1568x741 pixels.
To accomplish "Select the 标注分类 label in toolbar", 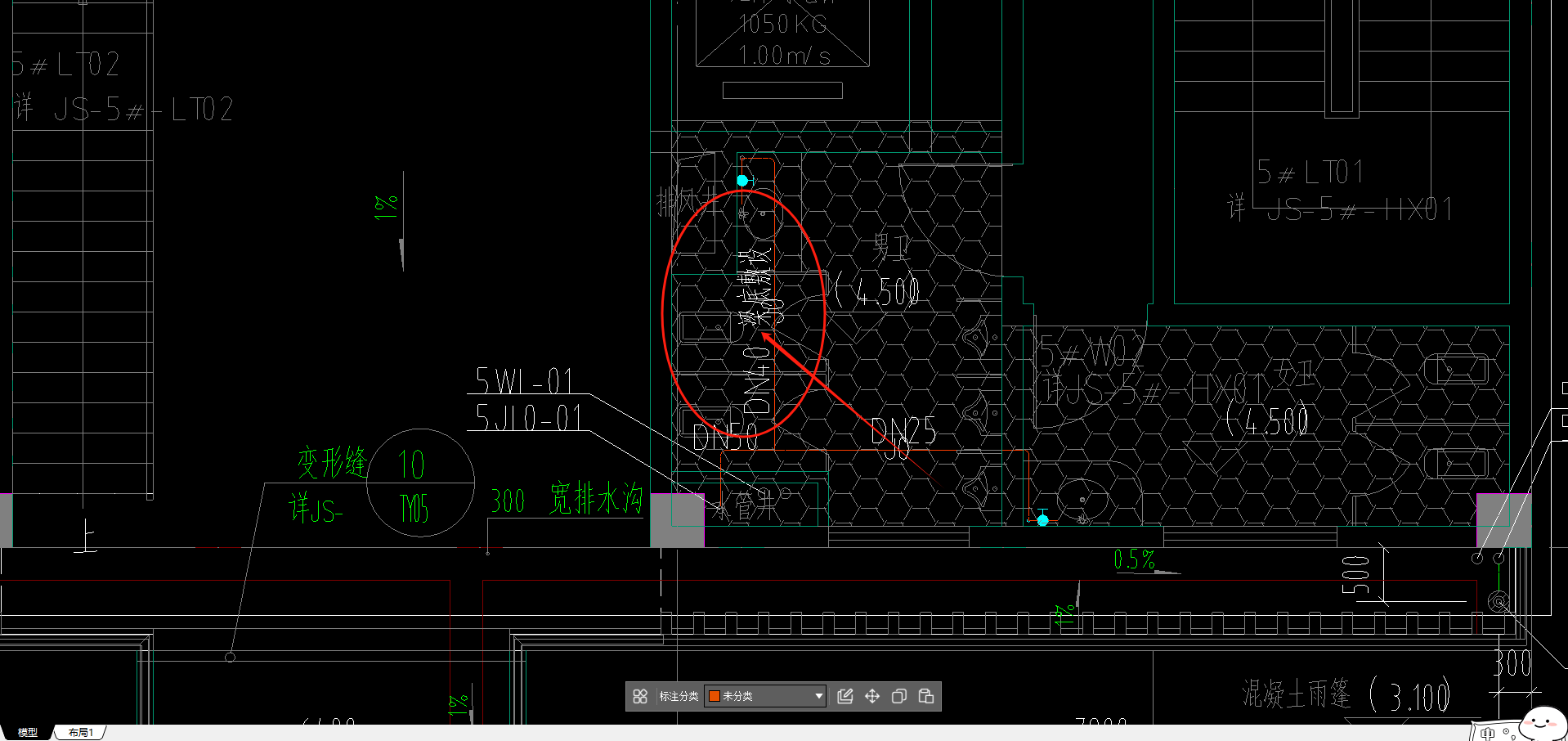I will coord(679,696).
